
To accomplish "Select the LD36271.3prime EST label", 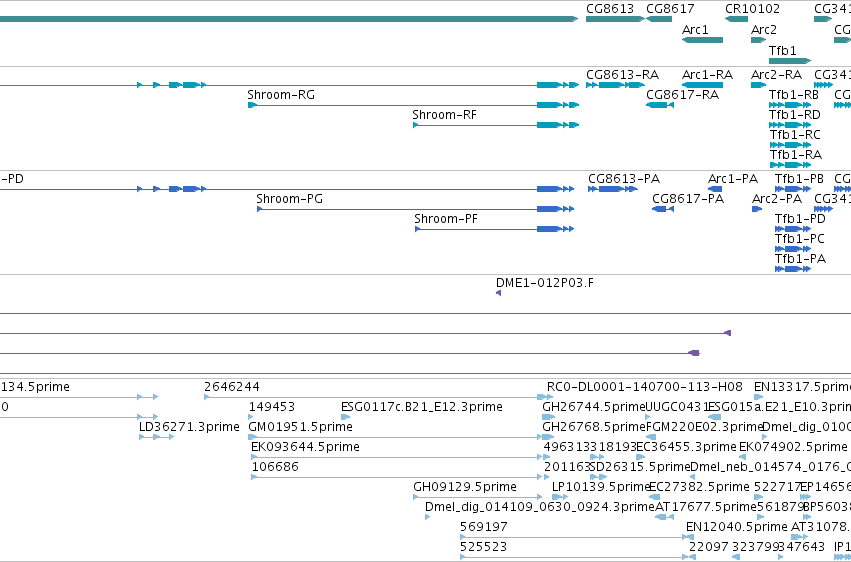I will tap(189, 427).
